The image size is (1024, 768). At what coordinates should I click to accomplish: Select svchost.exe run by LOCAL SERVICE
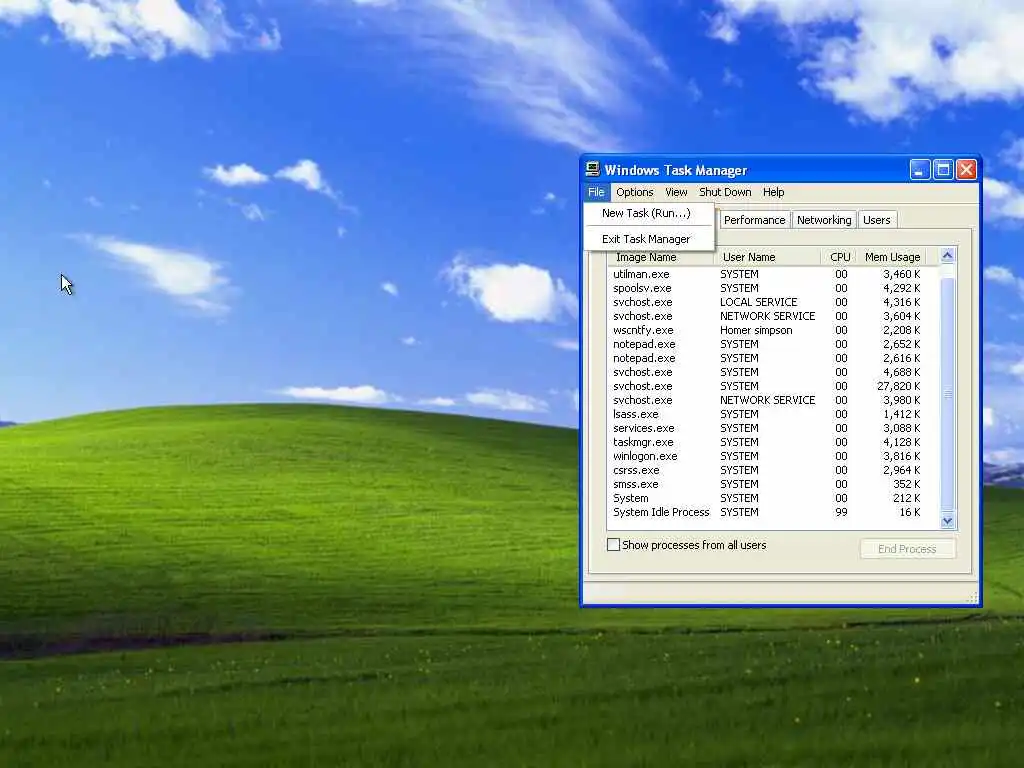[x=767, y=302]
